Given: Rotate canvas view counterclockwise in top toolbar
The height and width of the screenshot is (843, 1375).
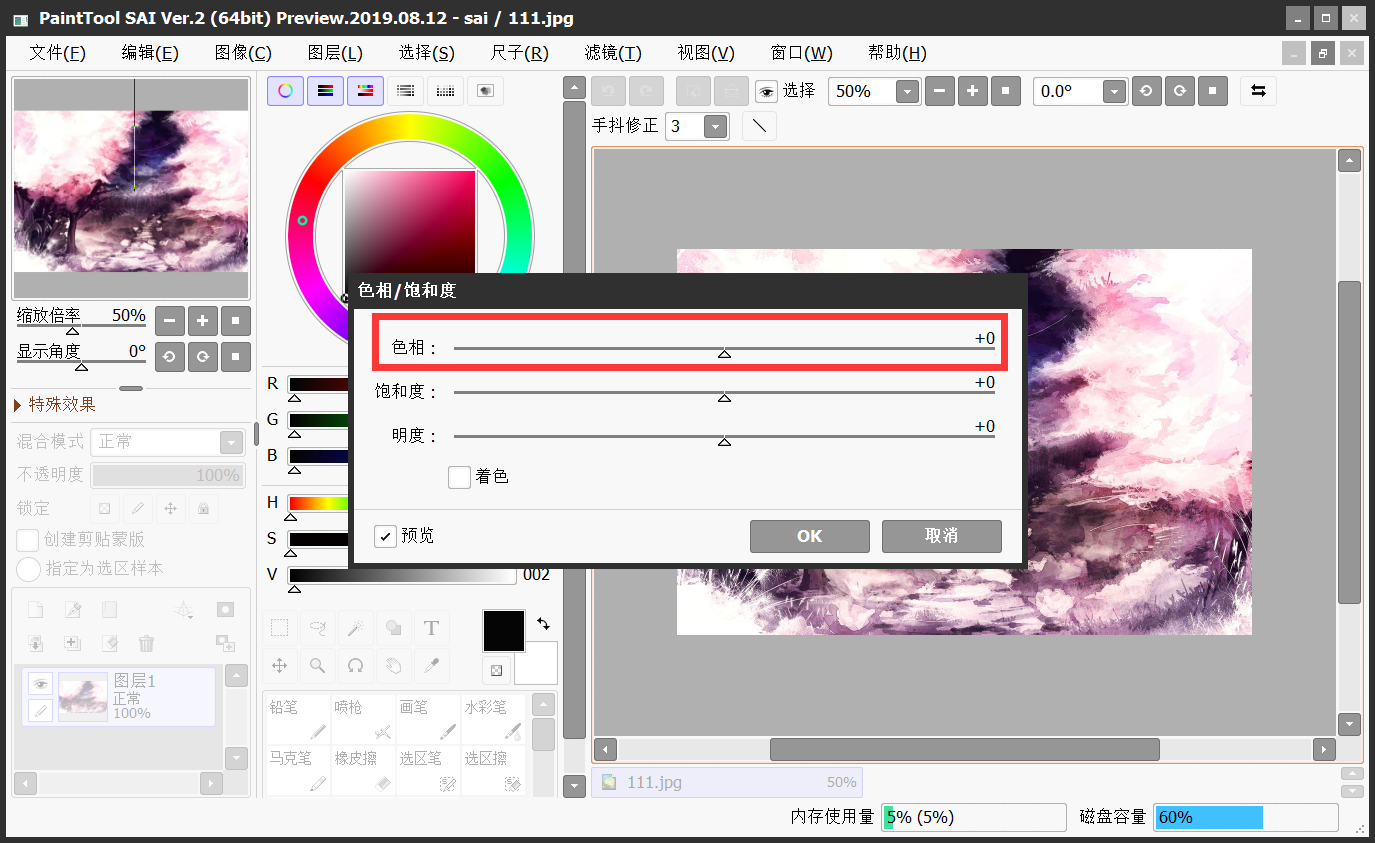Looking at the screenshot, I should [x=1146, y=91].
